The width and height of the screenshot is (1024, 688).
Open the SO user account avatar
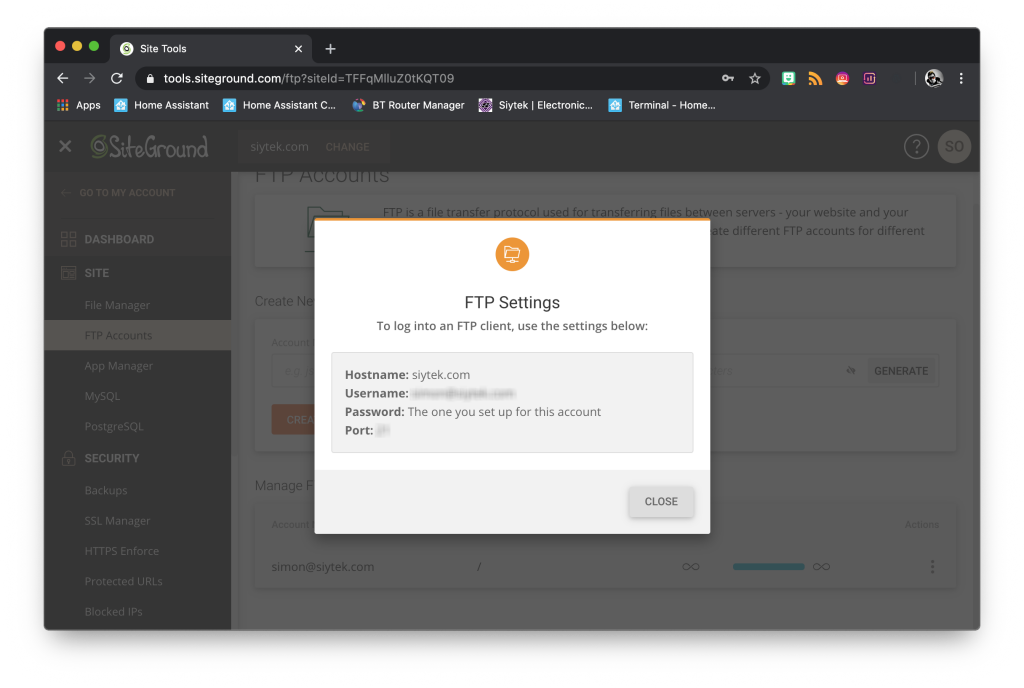tap(954, 146)
